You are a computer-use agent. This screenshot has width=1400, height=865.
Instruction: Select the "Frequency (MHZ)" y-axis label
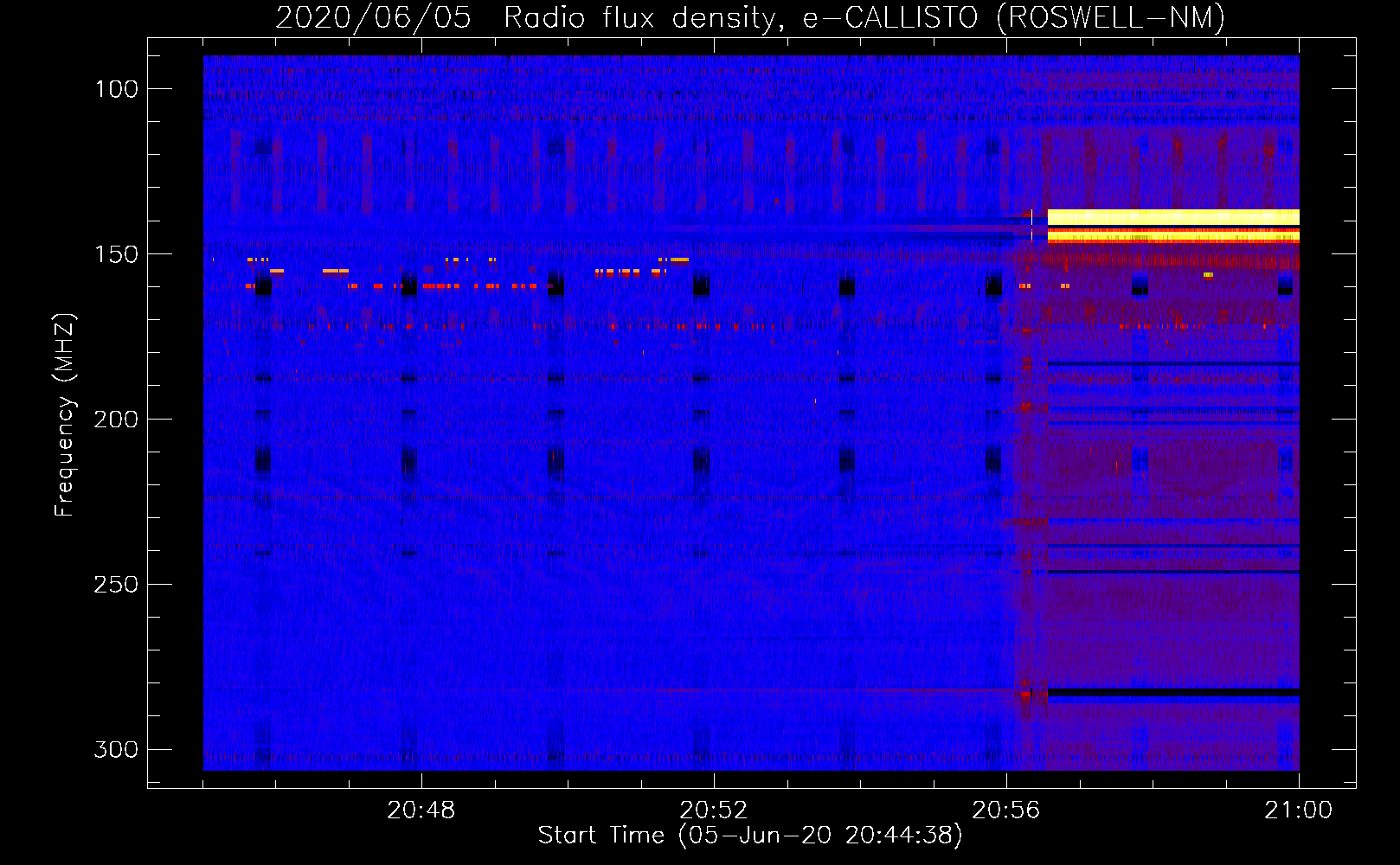tap(65, 414)
